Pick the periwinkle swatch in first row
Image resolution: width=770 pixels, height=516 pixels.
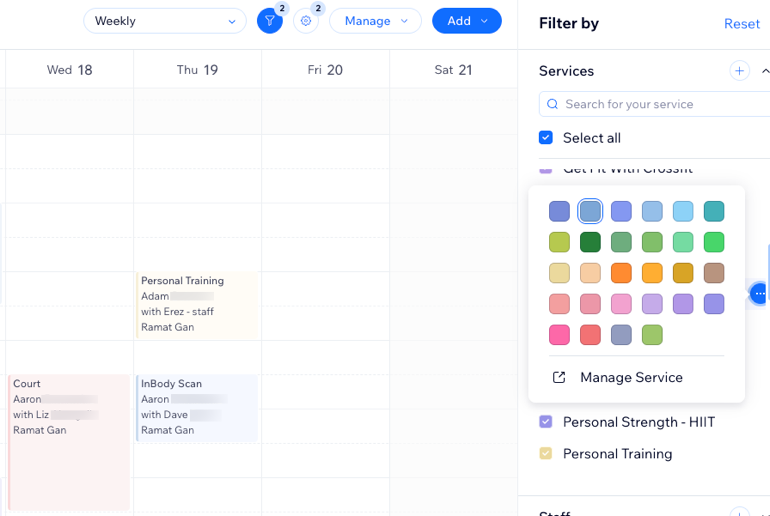click(x=621, y=211)
